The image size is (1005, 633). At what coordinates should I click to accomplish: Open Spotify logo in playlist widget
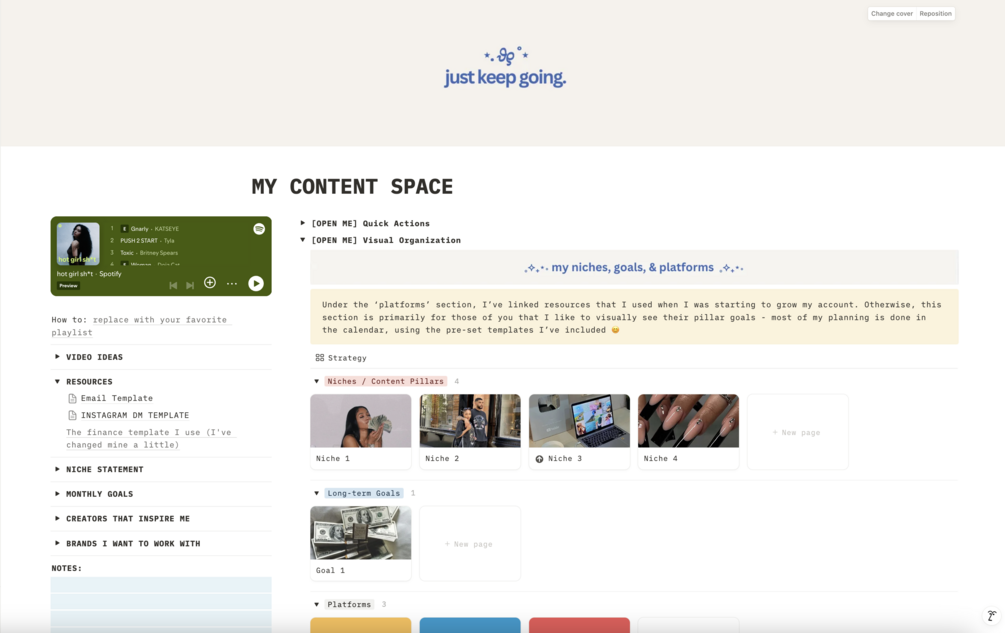click(259, 229)
